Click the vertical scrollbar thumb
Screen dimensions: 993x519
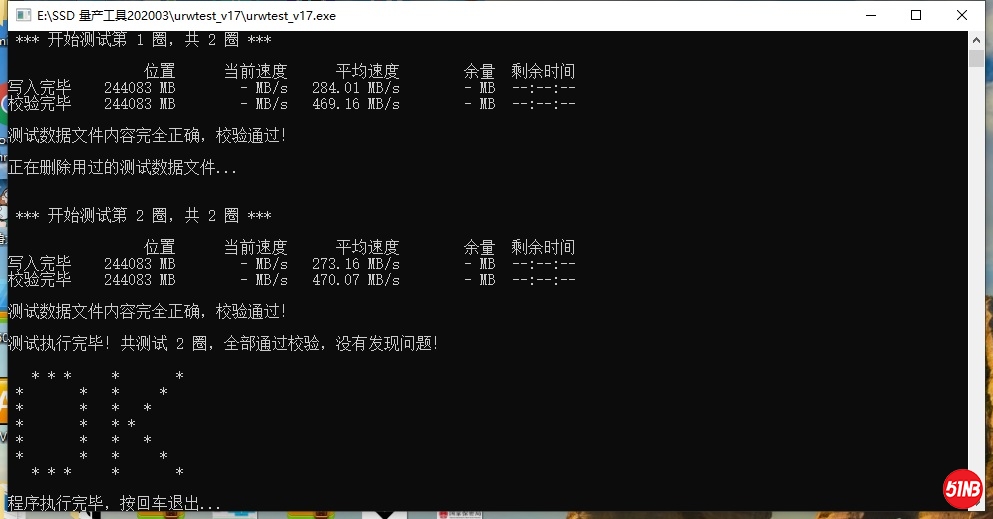[976, 59]
